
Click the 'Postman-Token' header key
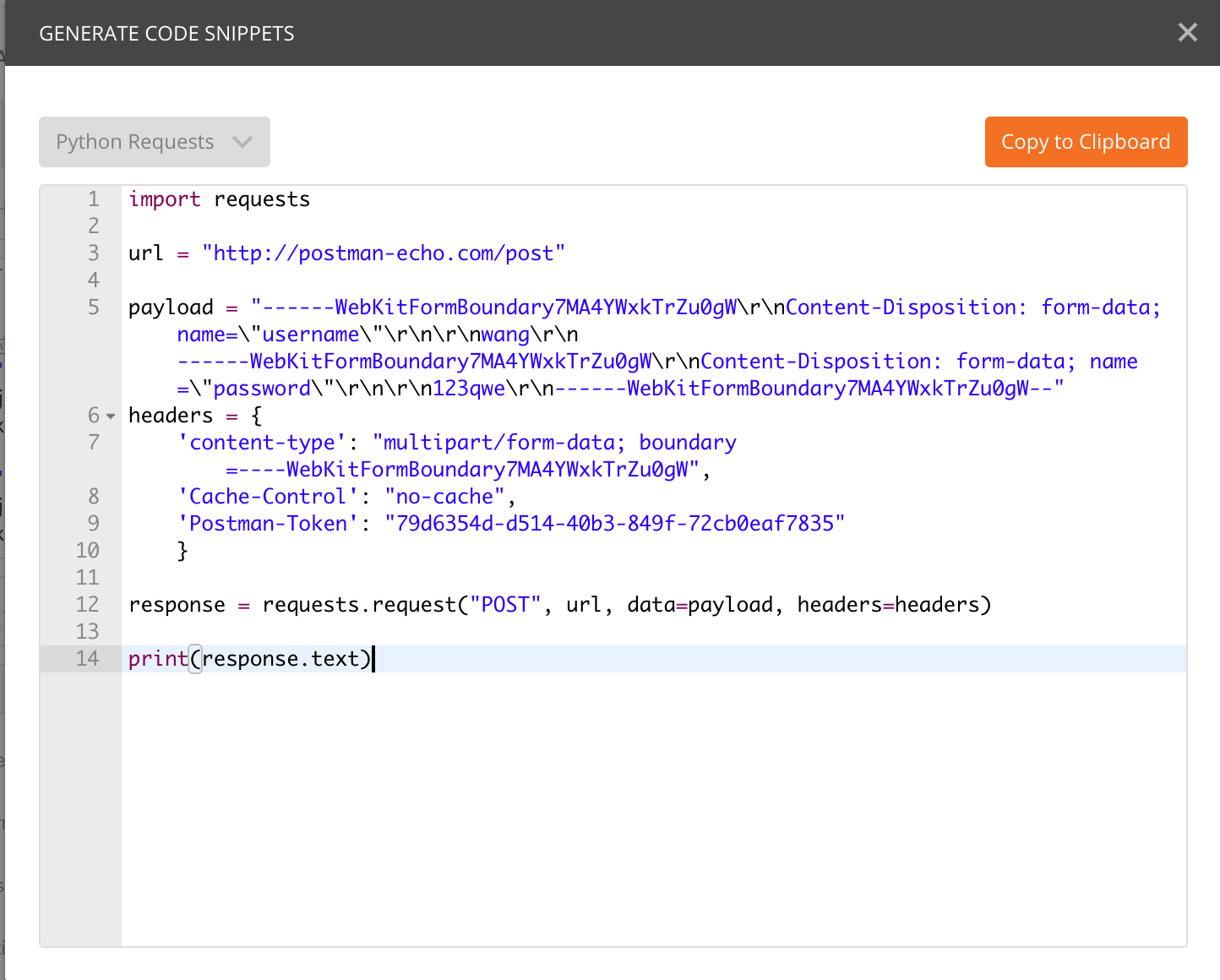268,524
